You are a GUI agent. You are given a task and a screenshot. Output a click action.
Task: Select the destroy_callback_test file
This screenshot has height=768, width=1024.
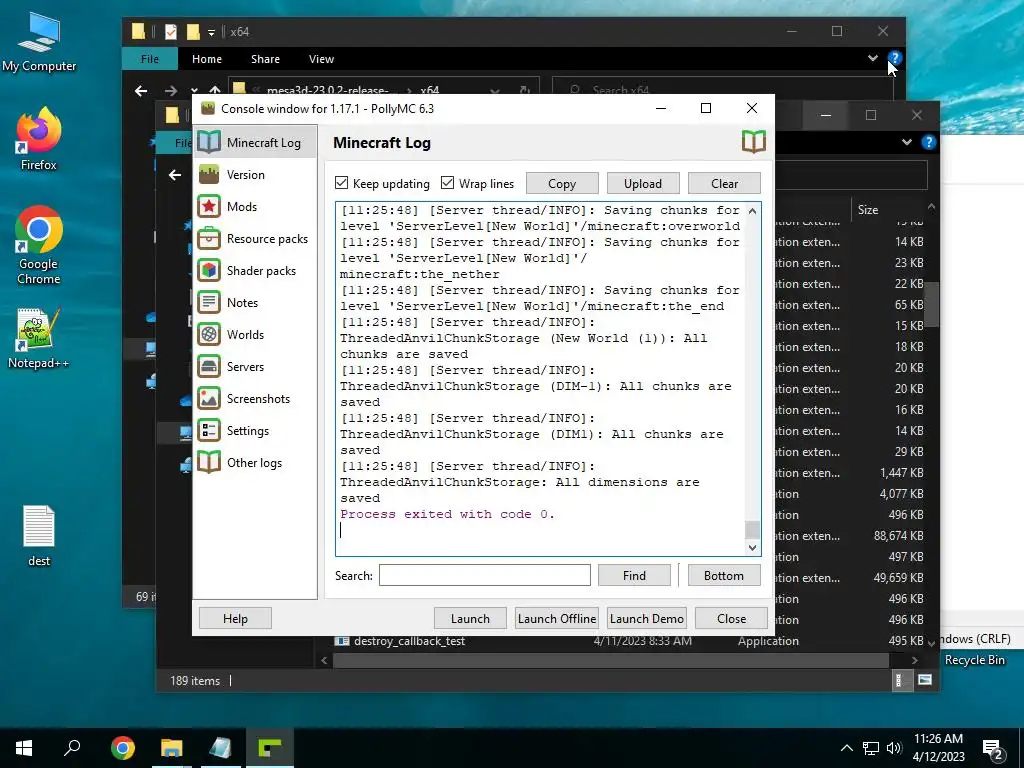click(x=409, y=641)
